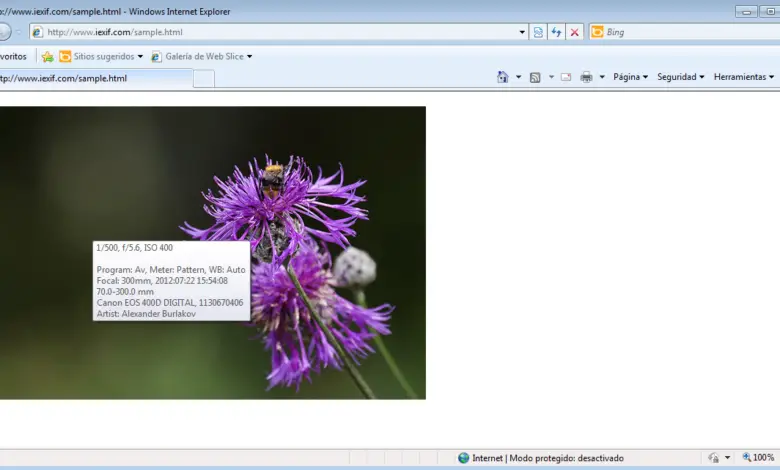The height and width of the screenshot is (470, 780).
Task: Click the page icon in address bar
Action: pyautogui.click(x=37, y=32)
